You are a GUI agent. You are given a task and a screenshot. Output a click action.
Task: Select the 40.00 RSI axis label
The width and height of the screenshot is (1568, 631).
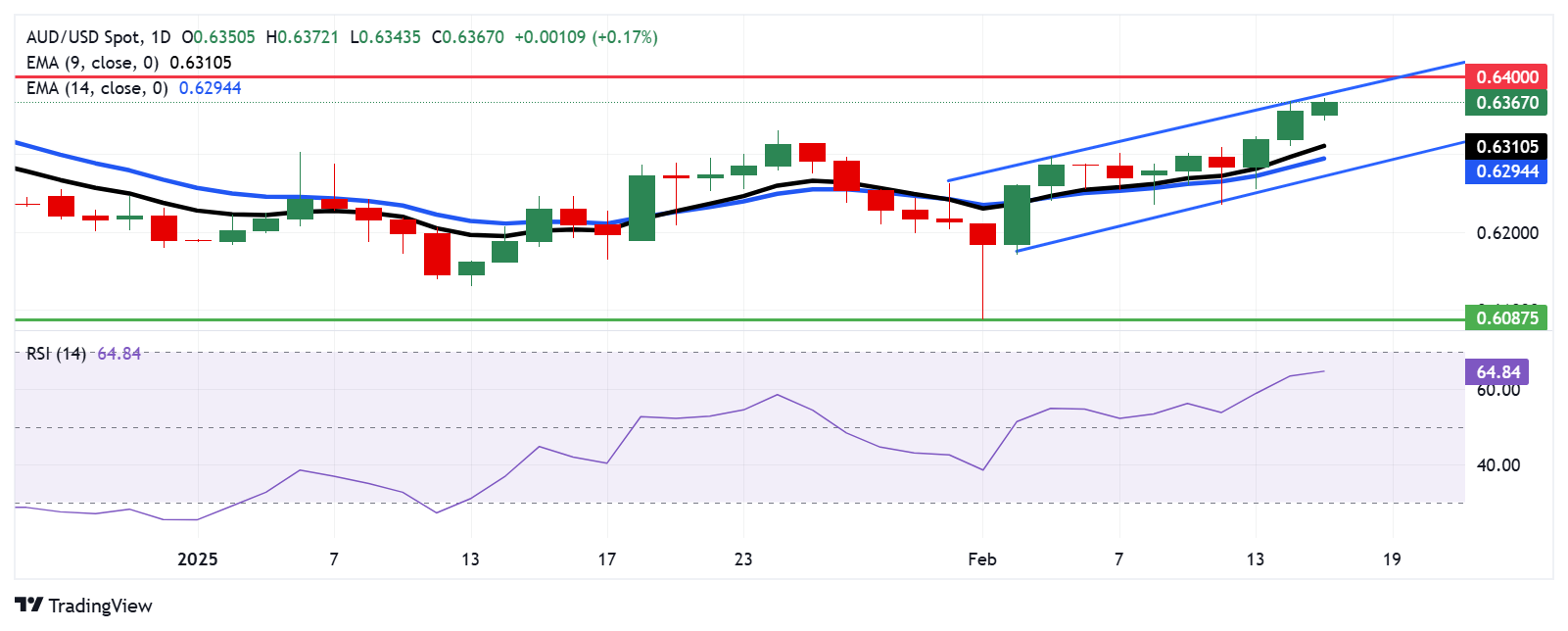(1497, 465)
